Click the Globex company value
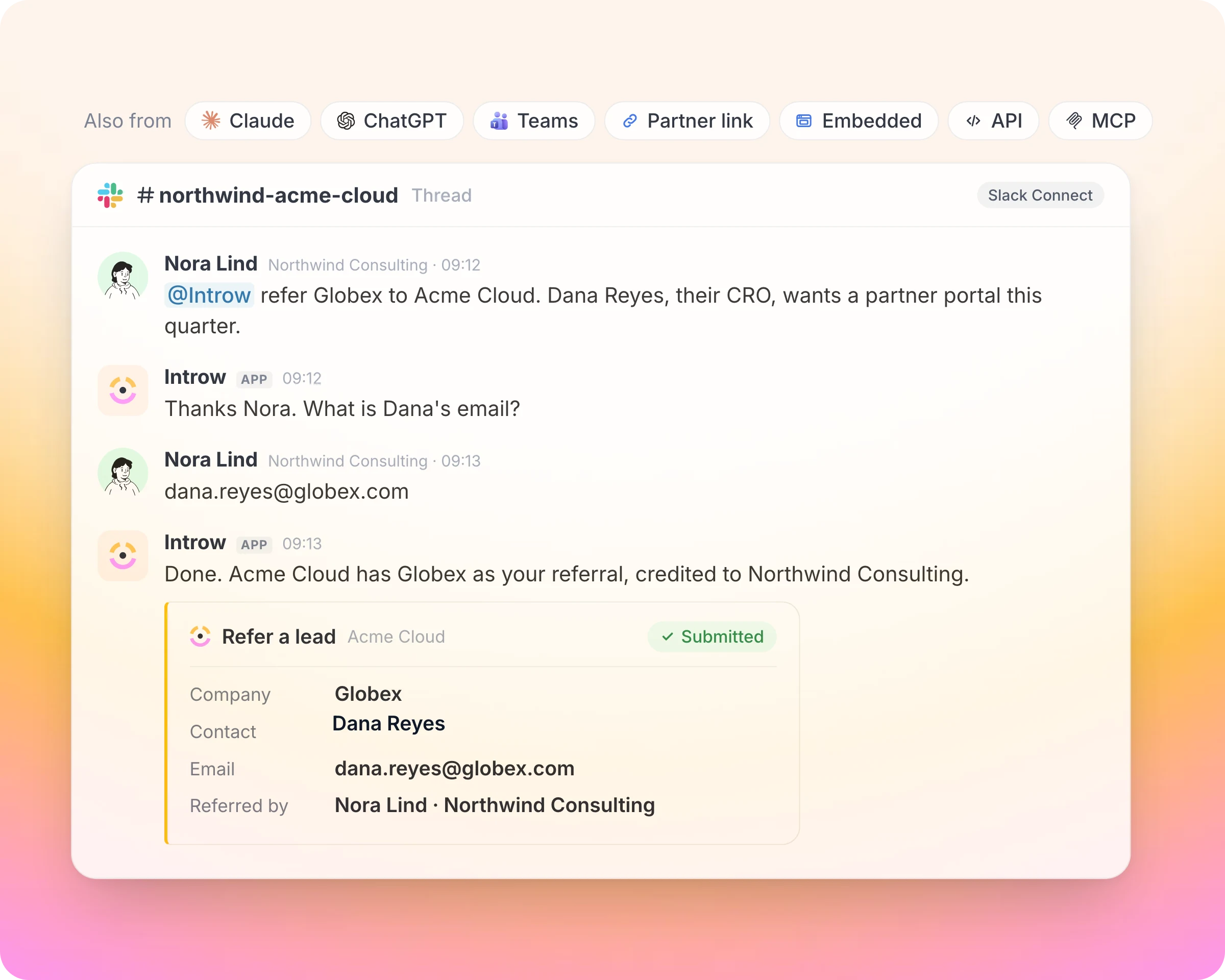This screenshot has width=1225, height=980. 368,694
